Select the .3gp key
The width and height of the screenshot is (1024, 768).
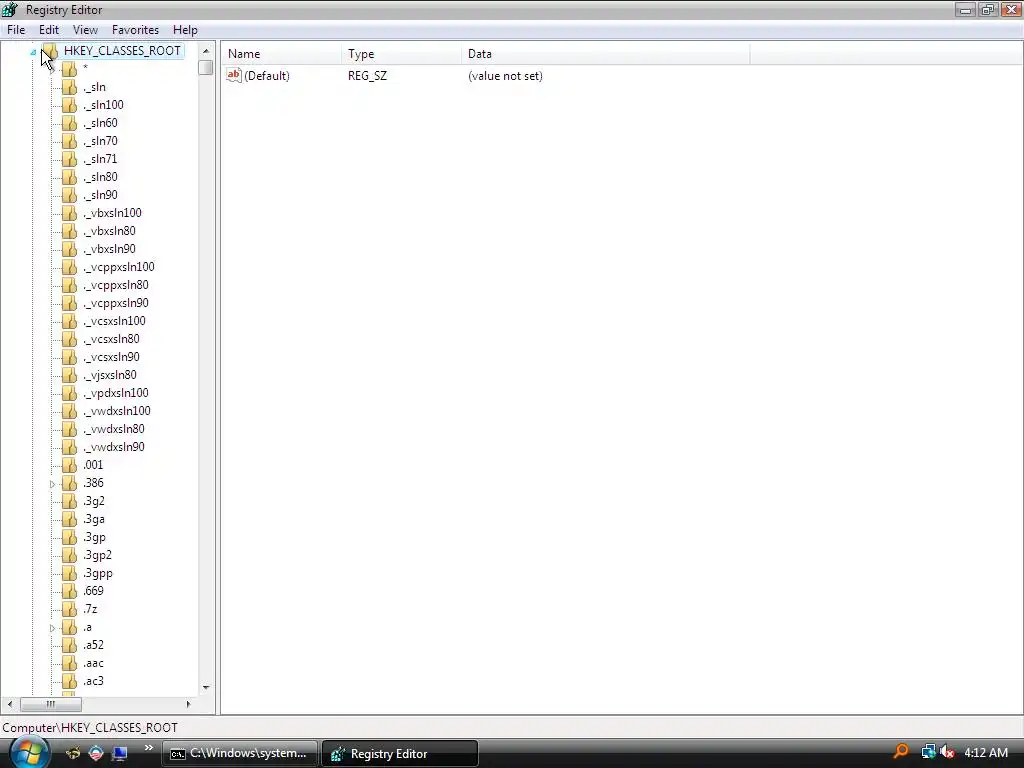94,537
